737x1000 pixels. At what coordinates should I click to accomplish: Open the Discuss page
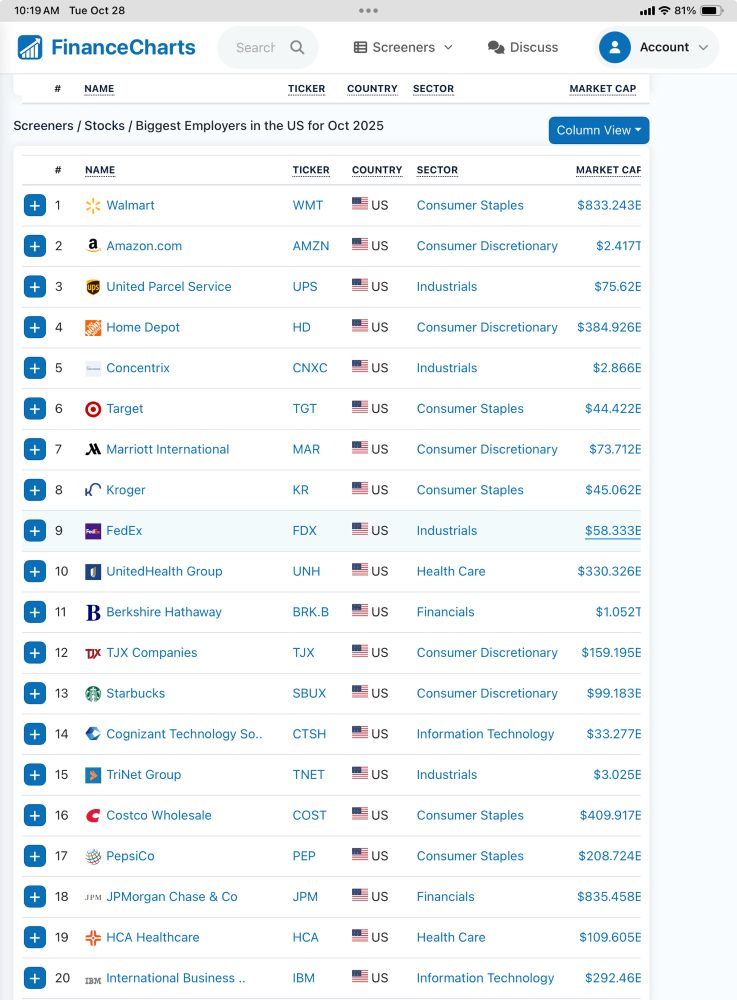523,47
